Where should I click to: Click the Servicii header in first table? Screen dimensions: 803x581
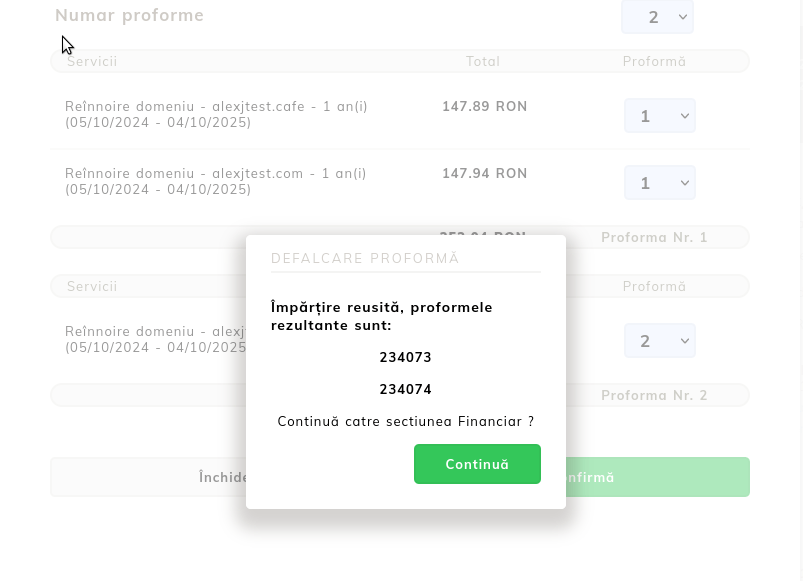click(92, 61)
